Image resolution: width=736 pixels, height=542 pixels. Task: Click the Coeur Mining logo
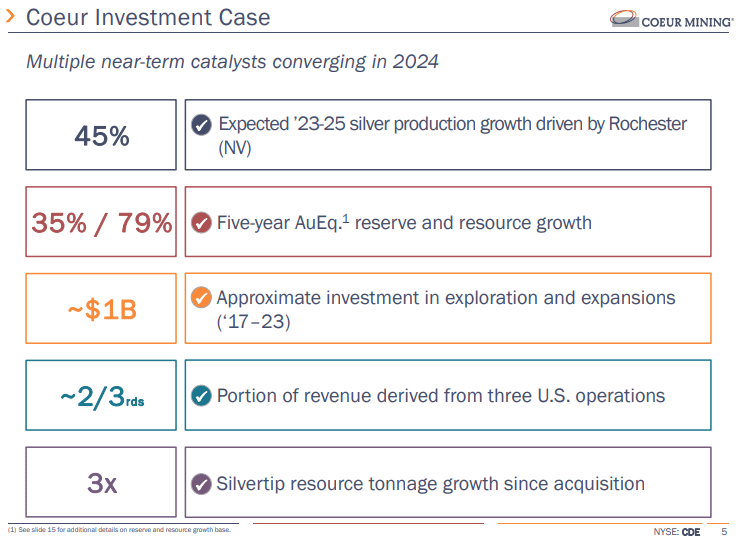(x=665, y=19)
